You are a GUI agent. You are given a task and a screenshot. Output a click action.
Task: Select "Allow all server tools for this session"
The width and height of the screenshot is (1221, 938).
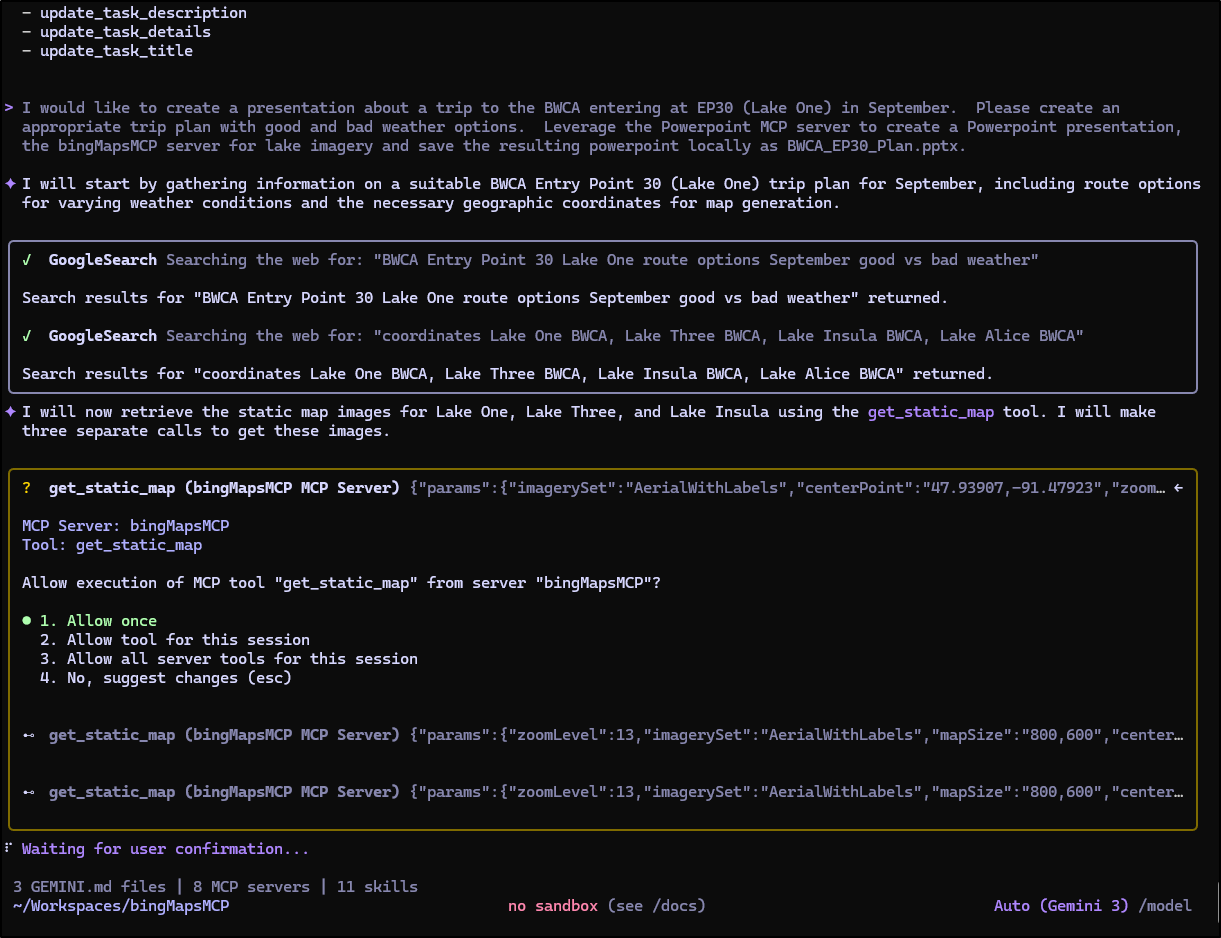coord(229,659)
